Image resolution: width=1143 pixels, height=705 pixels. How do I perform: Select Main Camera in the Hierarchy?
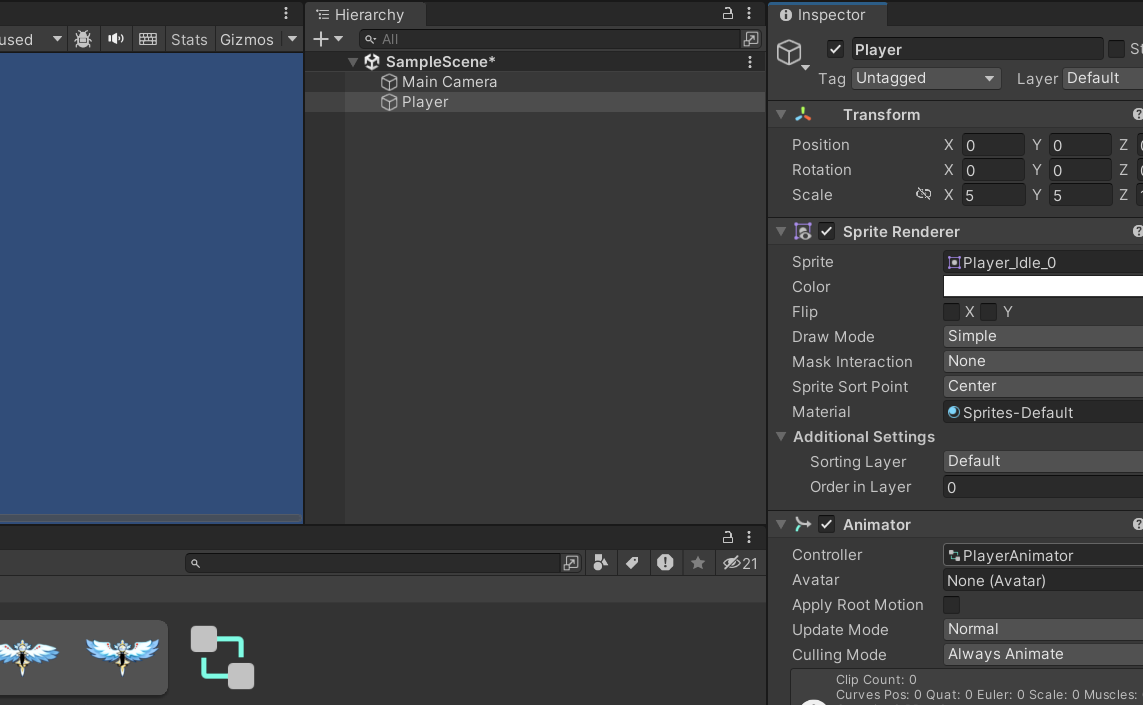[449, 82]
